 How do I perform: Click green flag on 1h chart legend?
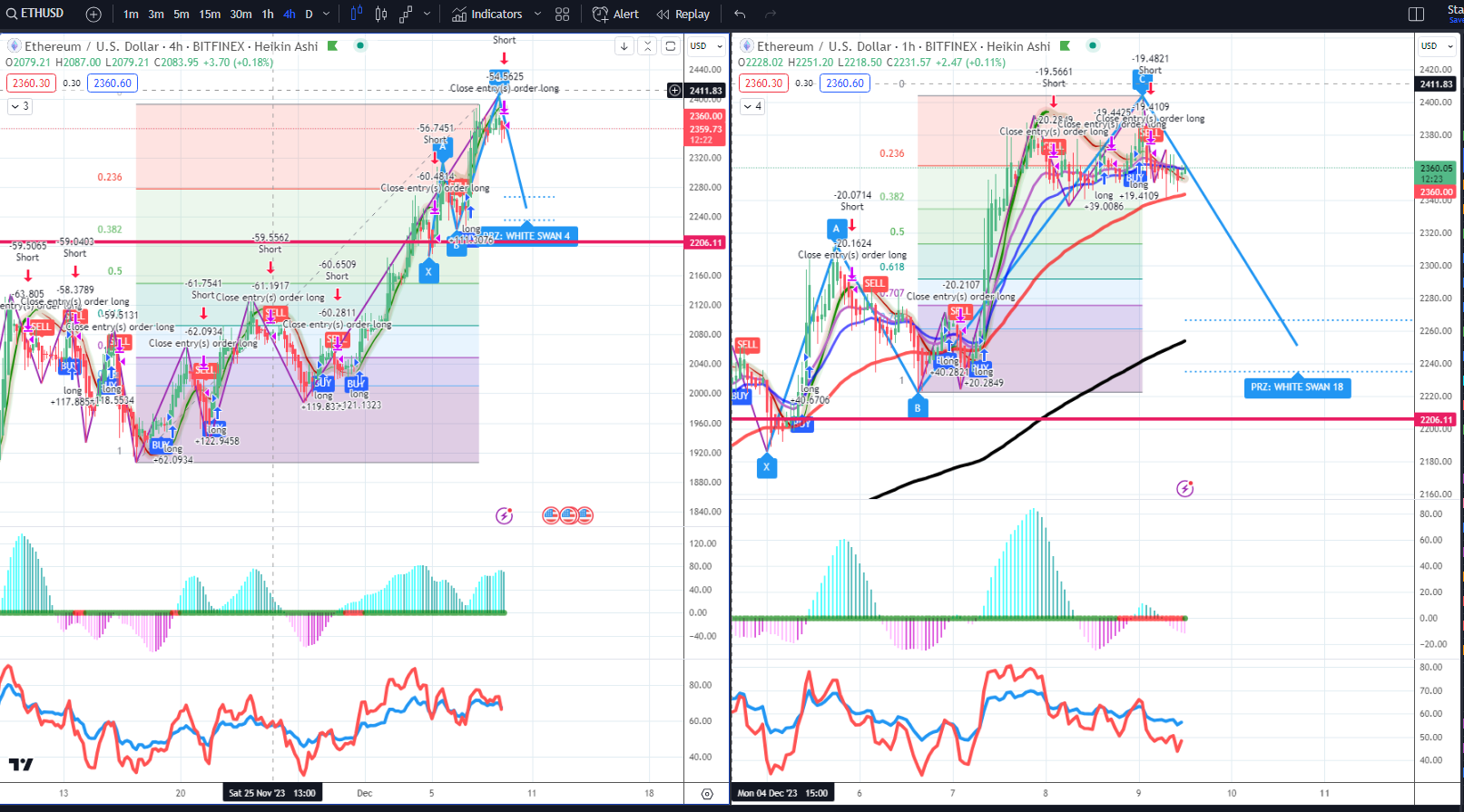1066,45
